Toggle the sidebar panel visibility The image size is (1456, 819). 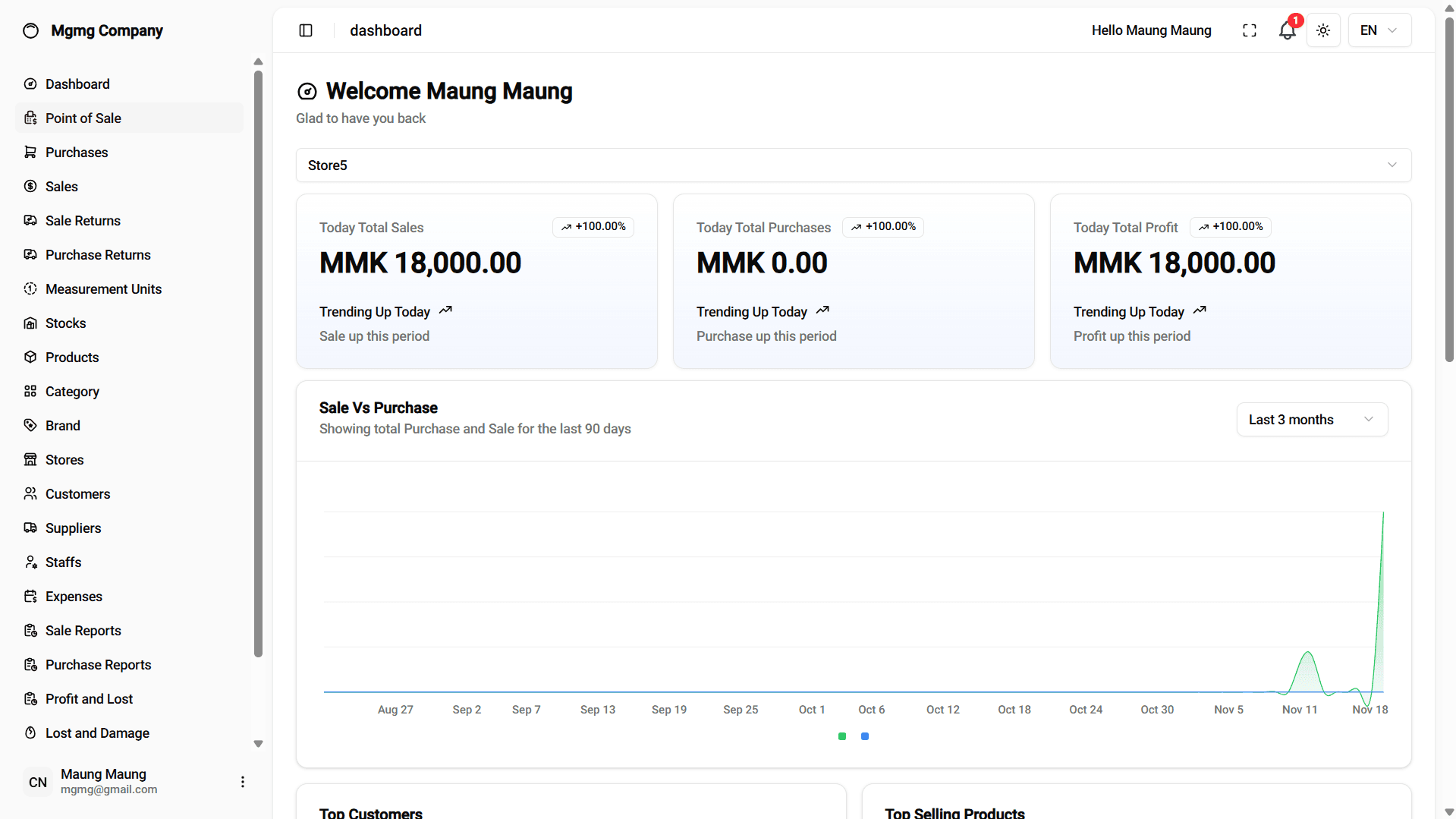click(x=306, y=30)
